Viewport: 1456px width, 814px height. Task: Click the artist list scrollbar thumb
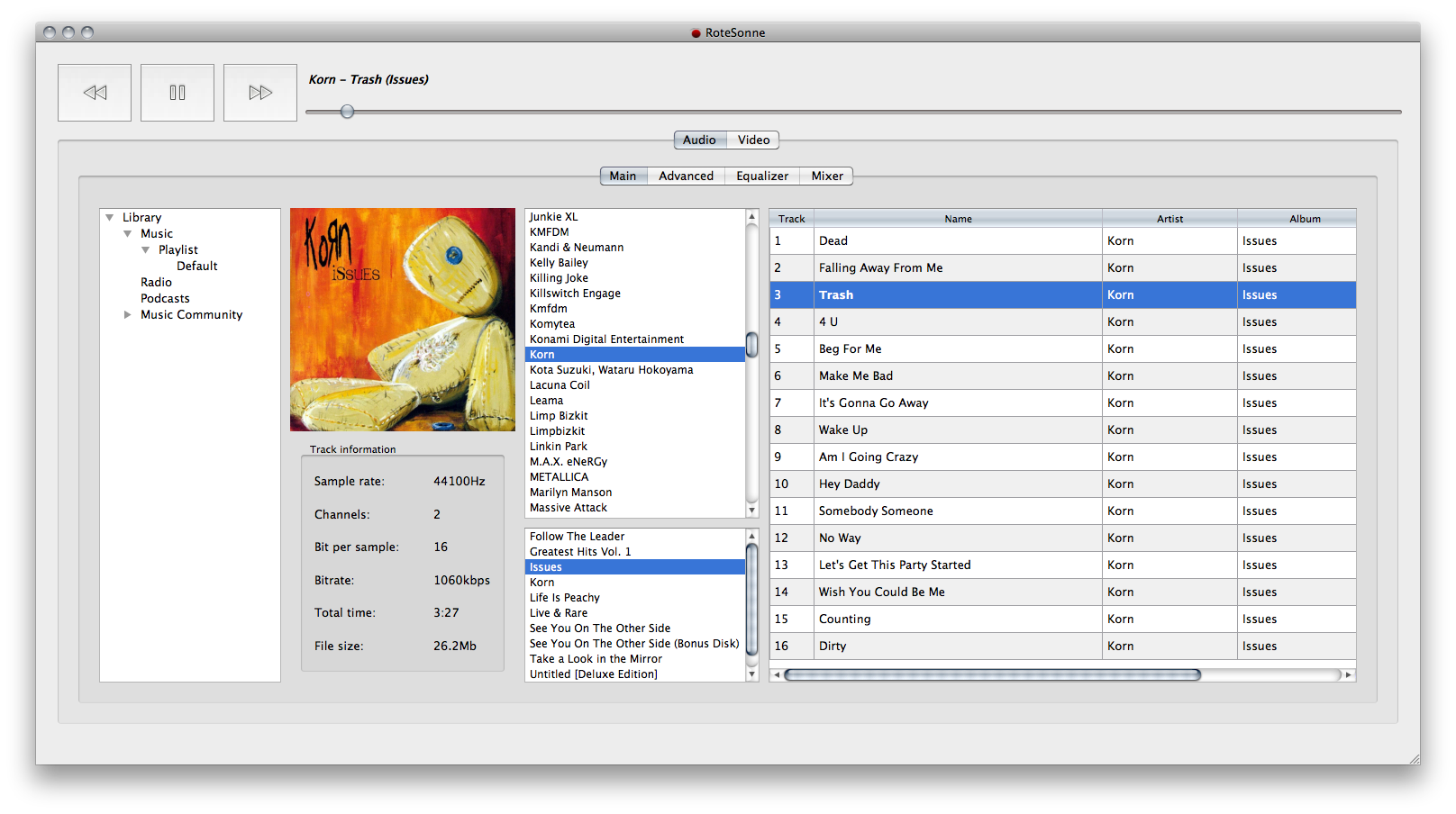click(752, 345)
